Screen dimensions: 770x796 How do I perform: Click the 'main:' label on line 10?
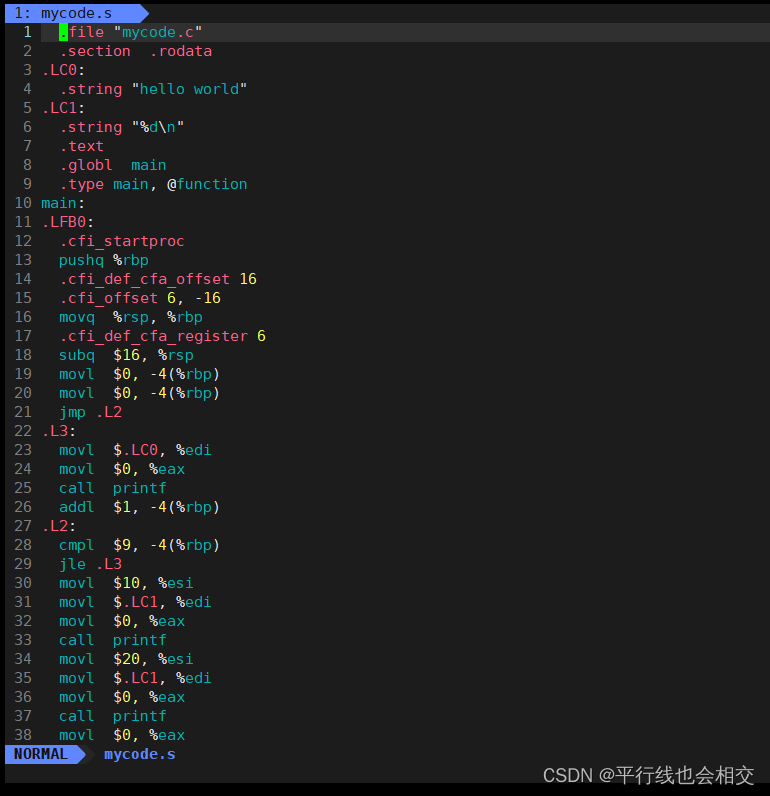(x=63, y=203)
